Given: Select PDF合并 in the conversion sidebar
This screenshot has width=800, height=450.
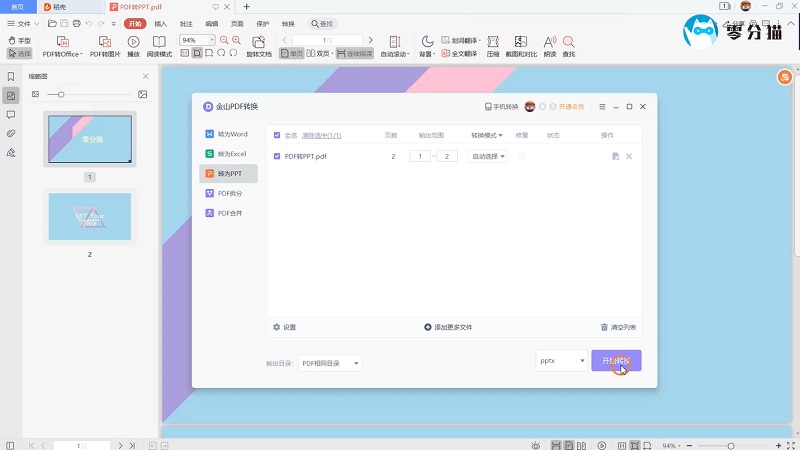Looking at the screenshot, I should (x=228, y=213).
